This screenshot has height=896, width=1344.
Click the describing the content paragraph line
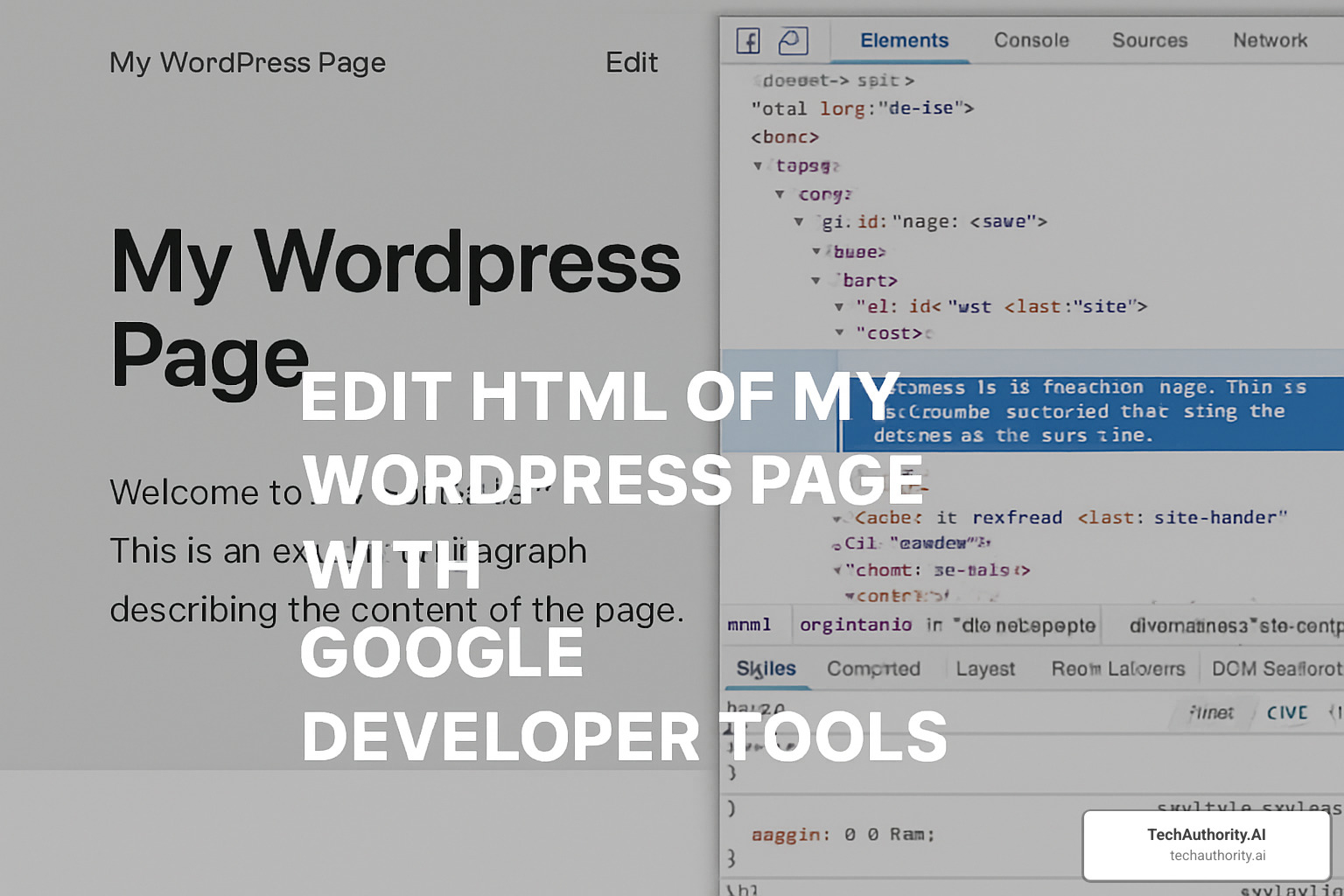click(397, 610)
